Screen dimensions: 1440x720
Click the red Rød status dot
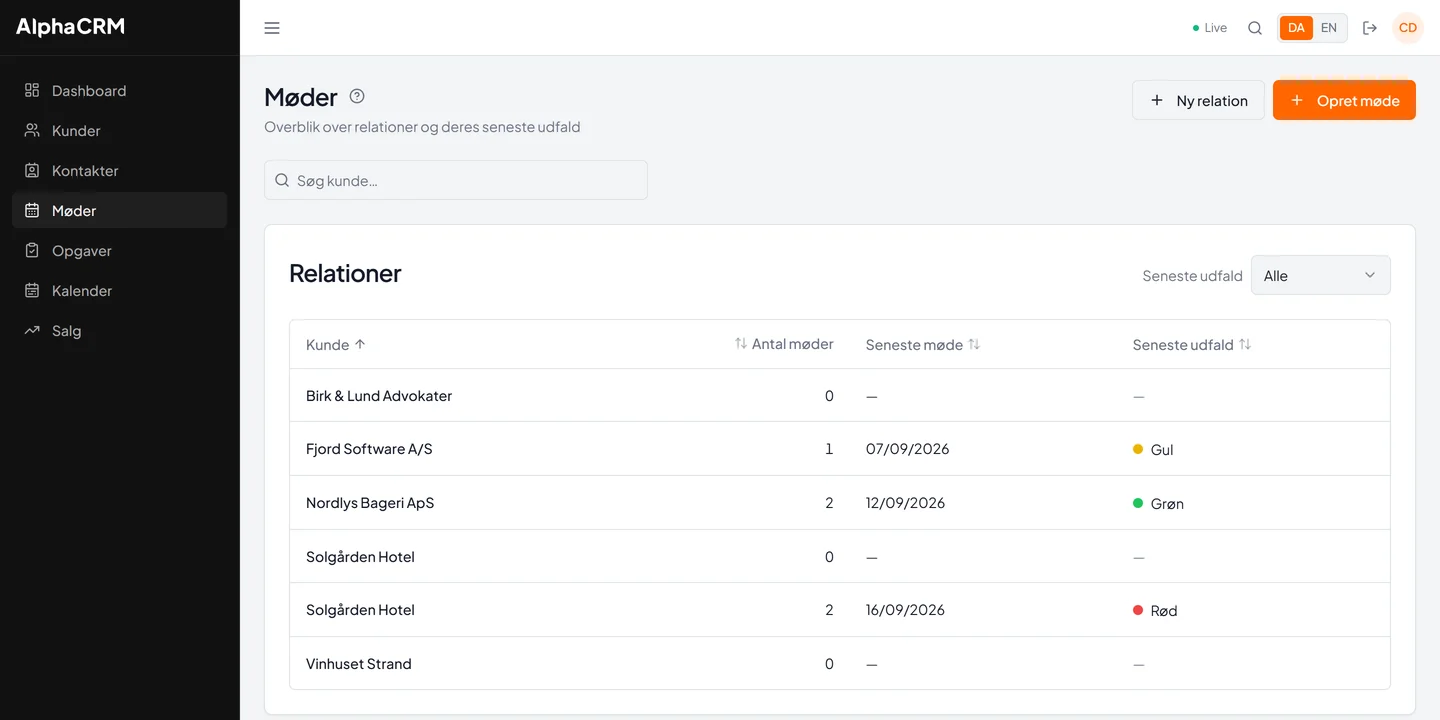pyautogui.click(x=1138, y=610)
